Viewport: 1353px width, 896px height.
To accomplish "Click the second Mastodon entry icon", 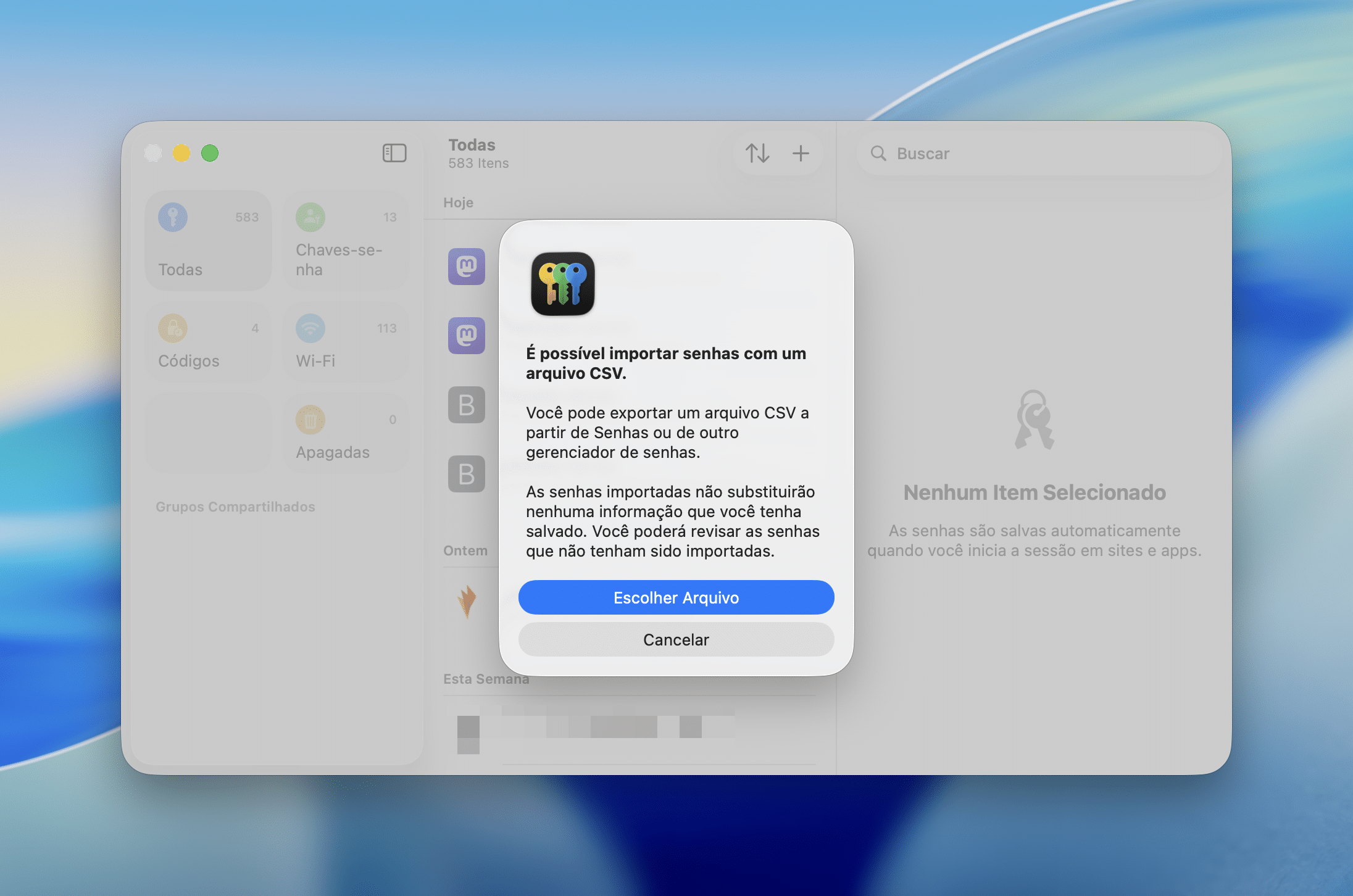I will tap(467, 336).
